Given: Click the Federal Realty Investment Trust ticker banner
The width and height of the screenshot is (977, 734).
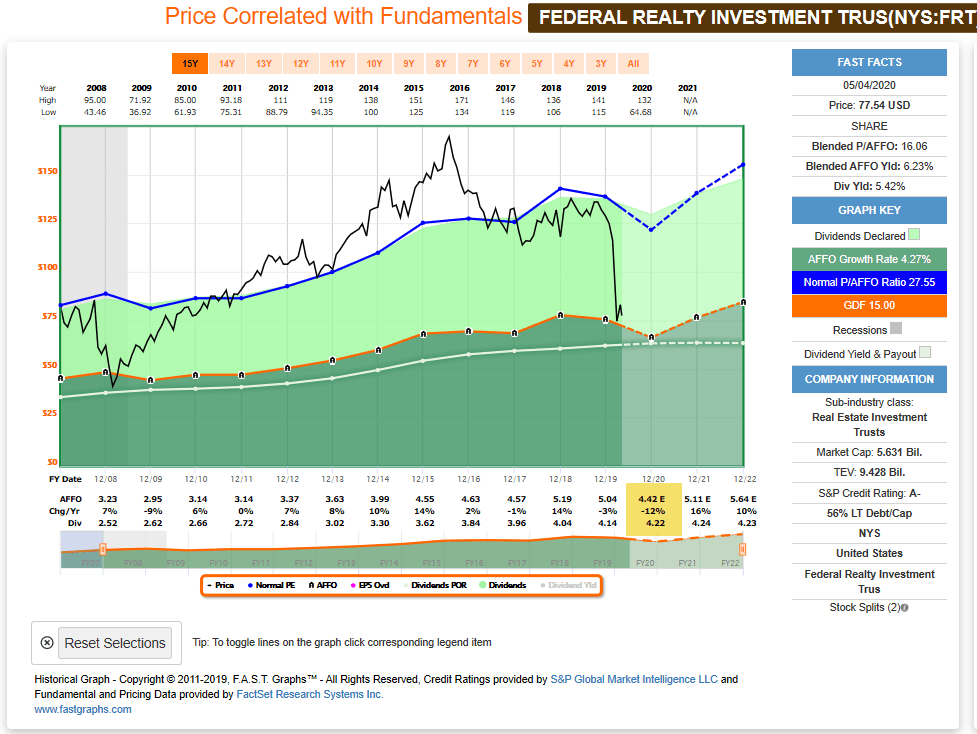Looking at the screenshot, I should click(753, 17).
